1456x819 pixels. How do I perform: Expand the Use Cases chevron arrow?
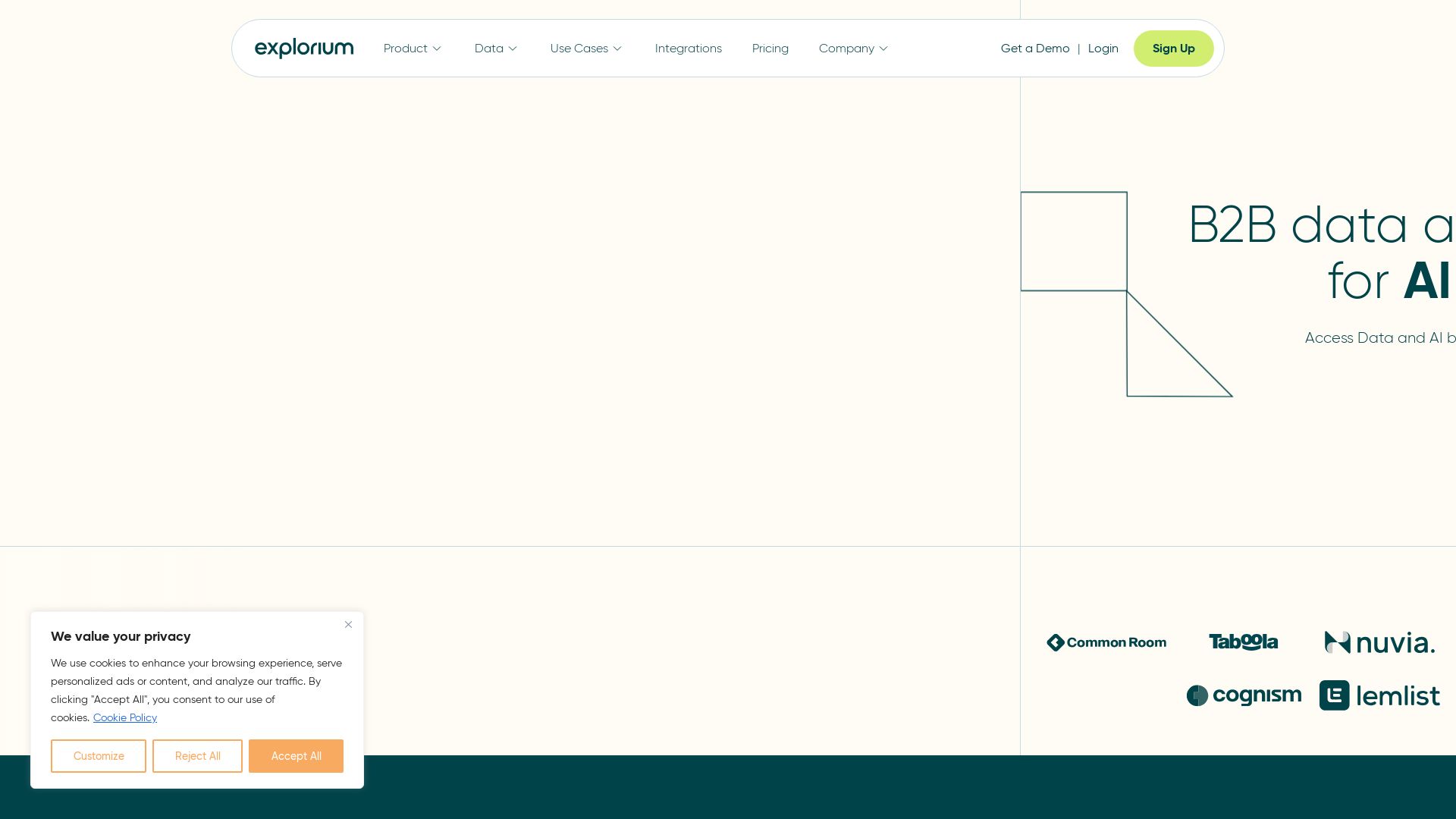[x=617, y=49]
